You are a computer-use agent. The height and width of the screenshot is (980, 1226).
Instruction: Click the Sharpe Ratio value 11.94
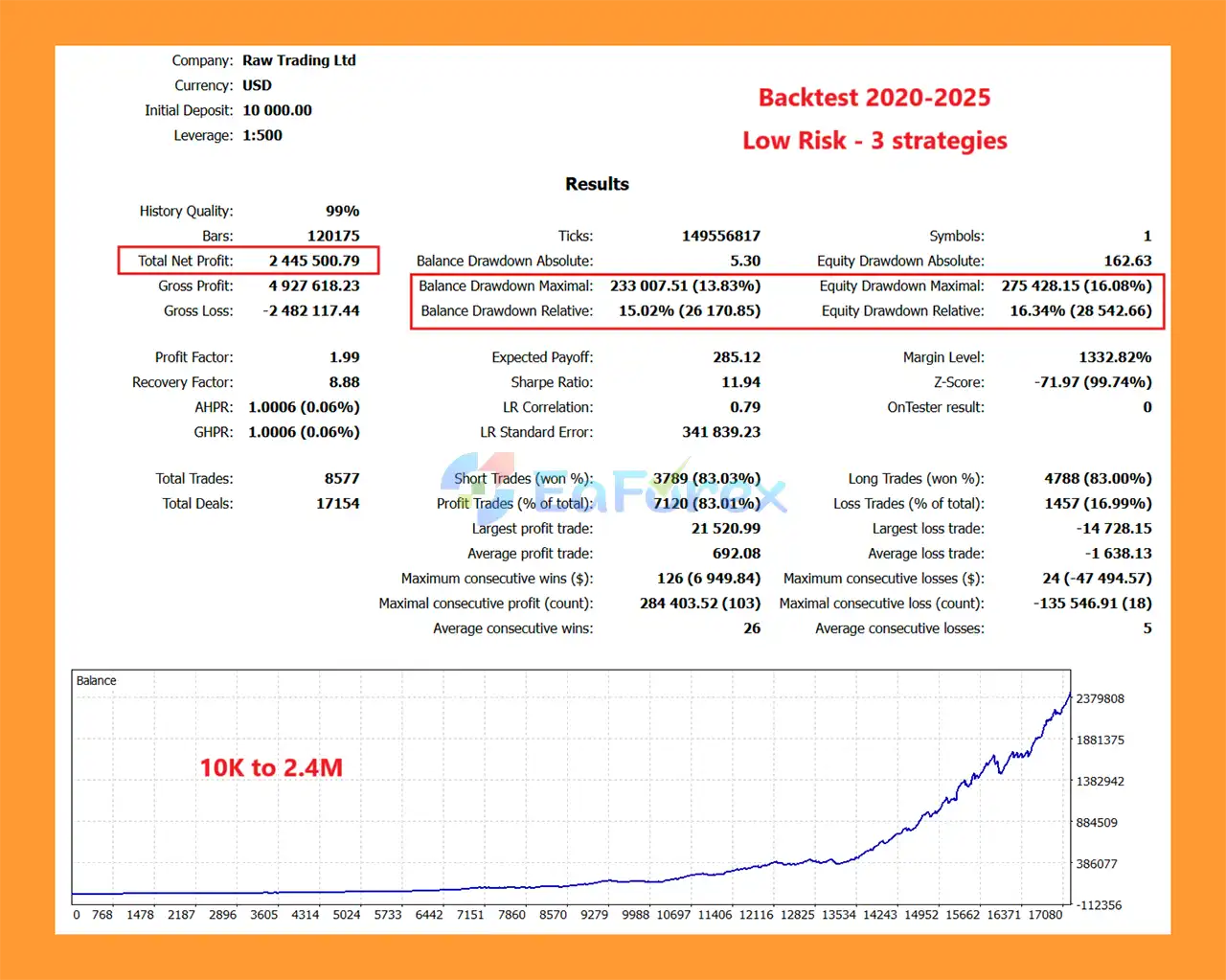tap(740, 382)
